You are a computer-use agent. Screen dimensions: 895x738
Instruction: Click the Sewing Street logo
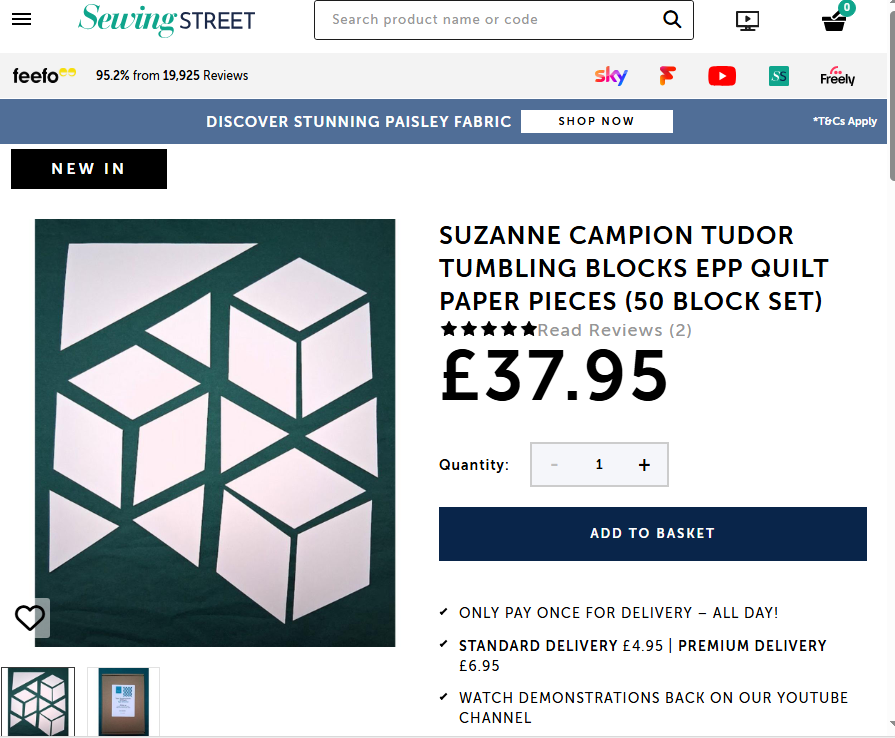tap(166, 20)
